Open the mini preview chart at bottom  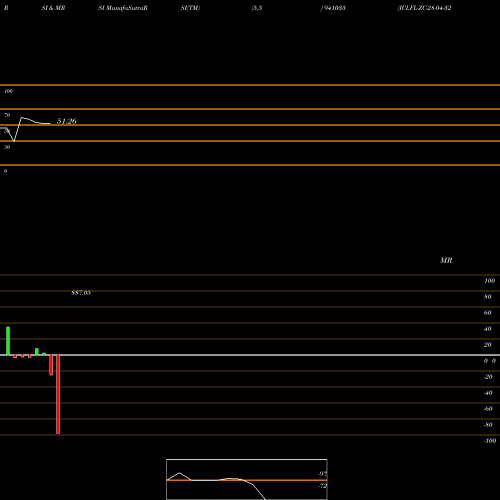point(247,479)
